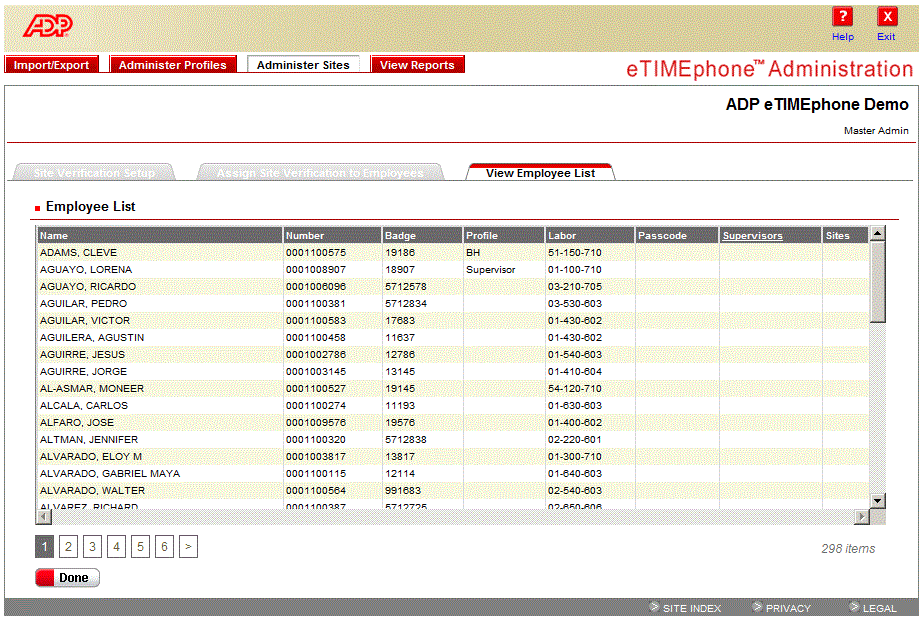
Task: Click the Privacy arrow icon in footer
Action: [x=757, y=606]
